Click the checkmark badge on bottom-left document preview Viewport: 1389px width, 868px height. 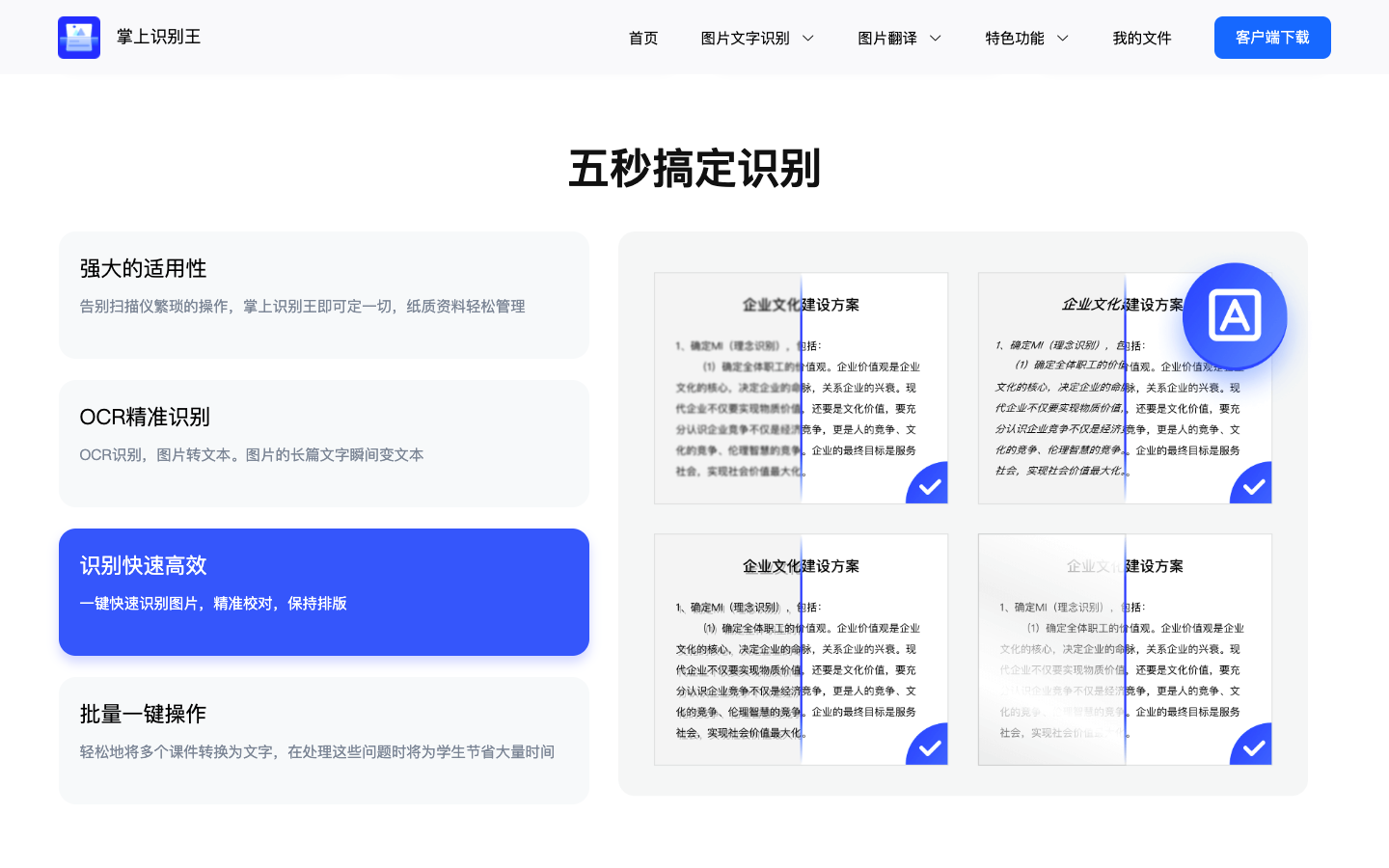(927, 745)
